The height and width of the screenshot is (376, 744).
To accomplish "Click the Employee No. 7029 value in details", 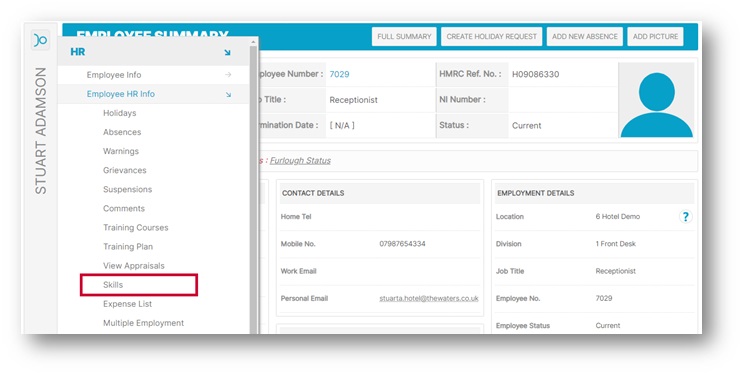I will (x=604, y=299).
